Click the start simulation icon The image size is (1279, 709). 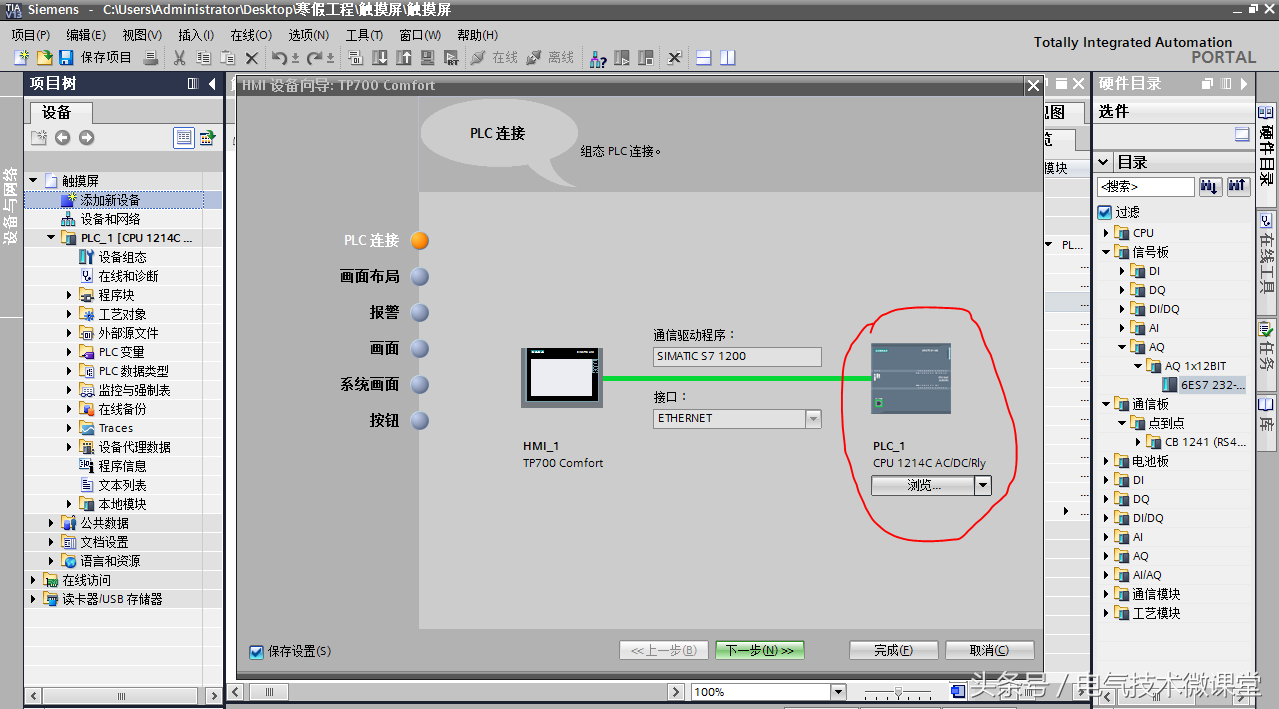(428, 58)
